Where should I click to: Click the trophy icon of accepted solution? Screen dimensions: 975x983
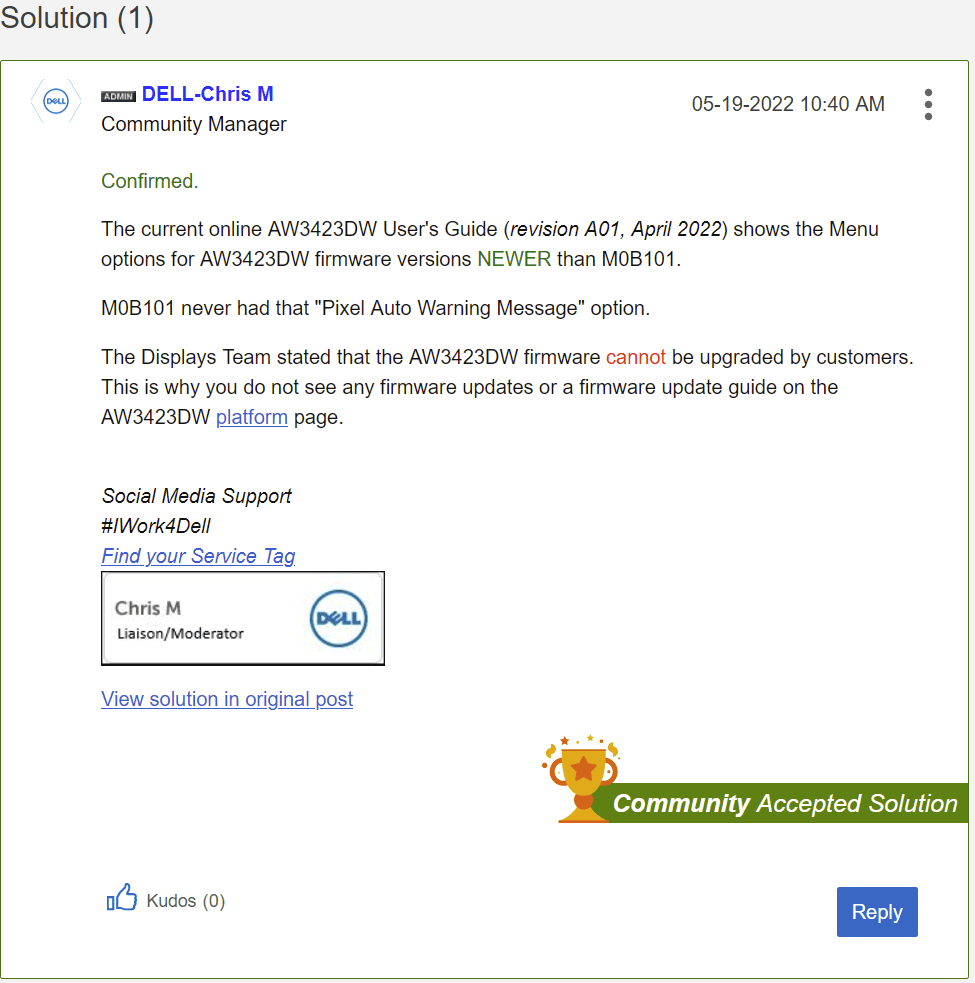click(581, 779)
